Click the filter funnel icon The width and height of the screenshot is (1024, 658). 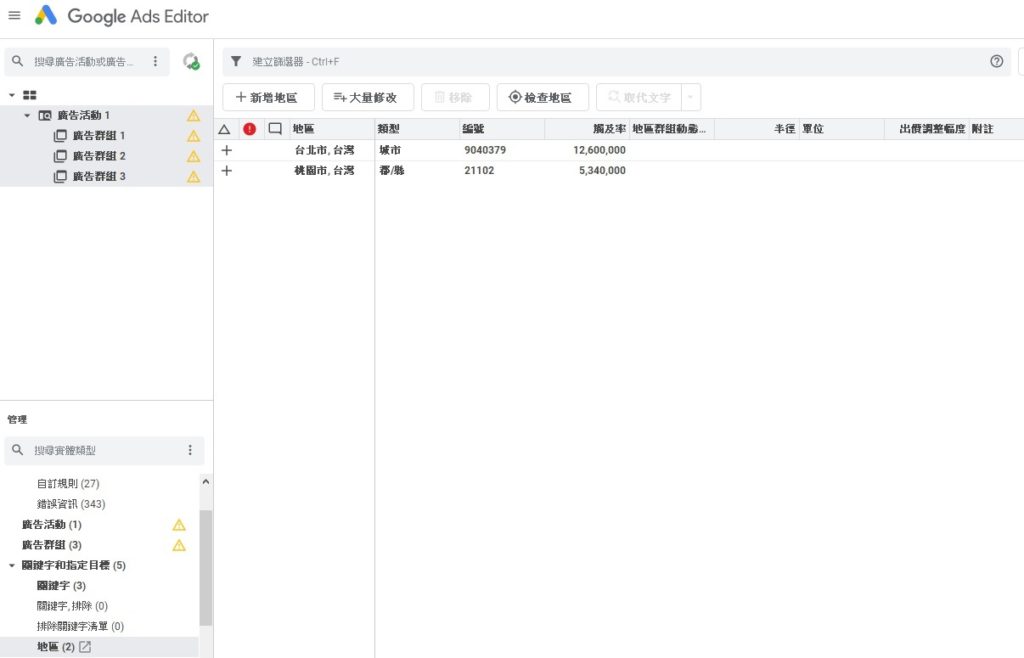236,62
